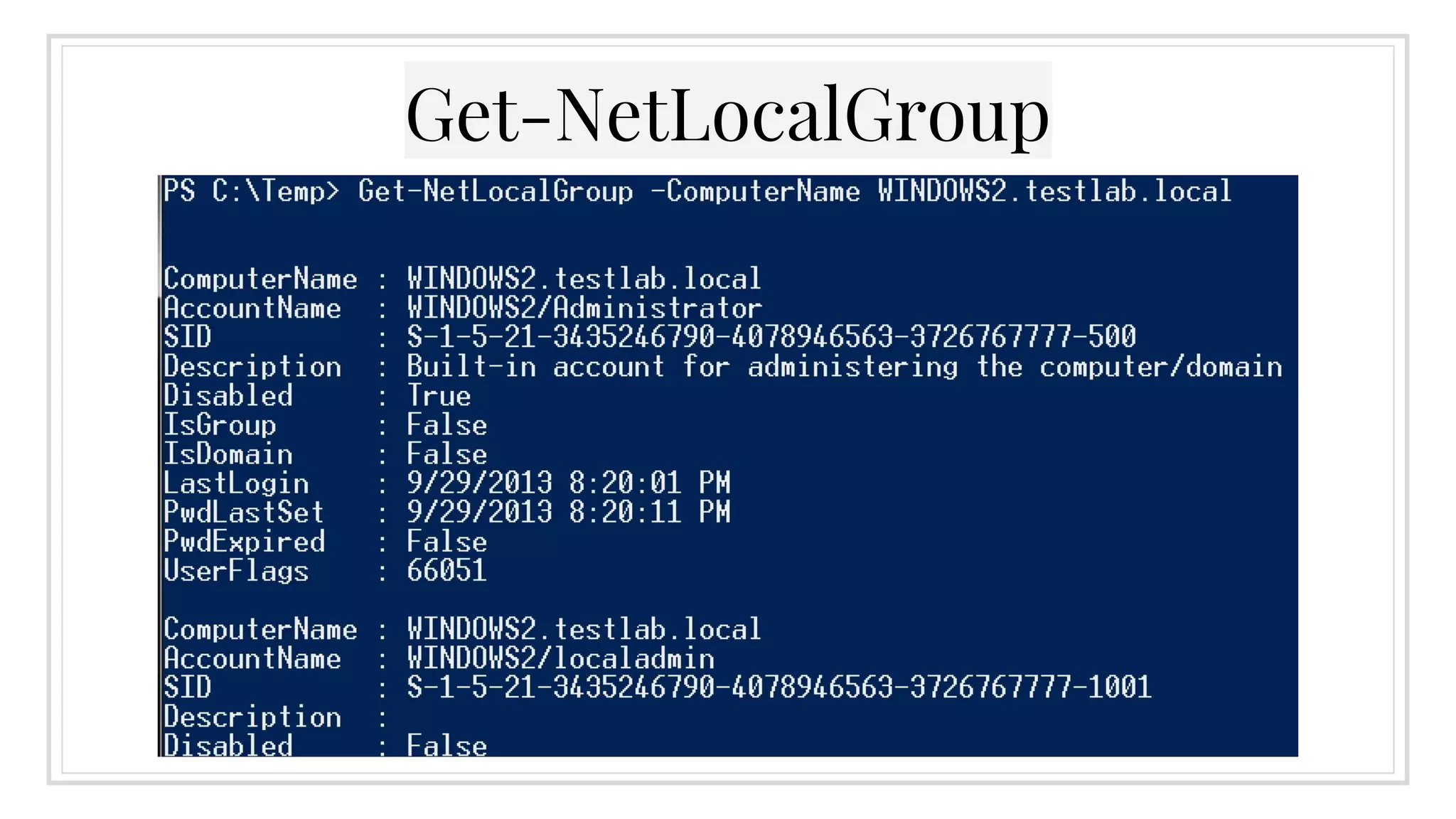Click the first 'ComputerName' property label
Viewport: 1456px width, 819px height.
click(260, 279)
